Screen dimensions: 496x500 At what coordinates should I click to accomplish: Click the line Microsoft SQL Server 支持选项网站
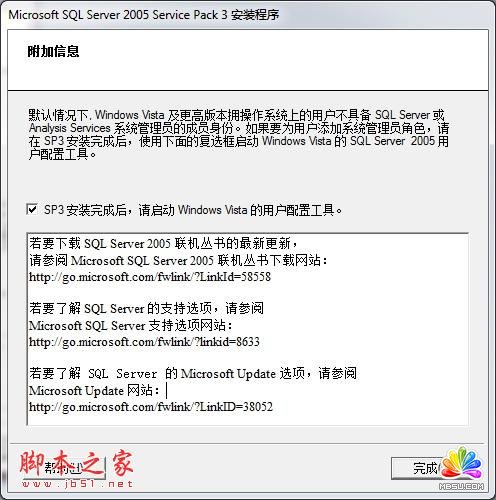(x=130, y=325)
